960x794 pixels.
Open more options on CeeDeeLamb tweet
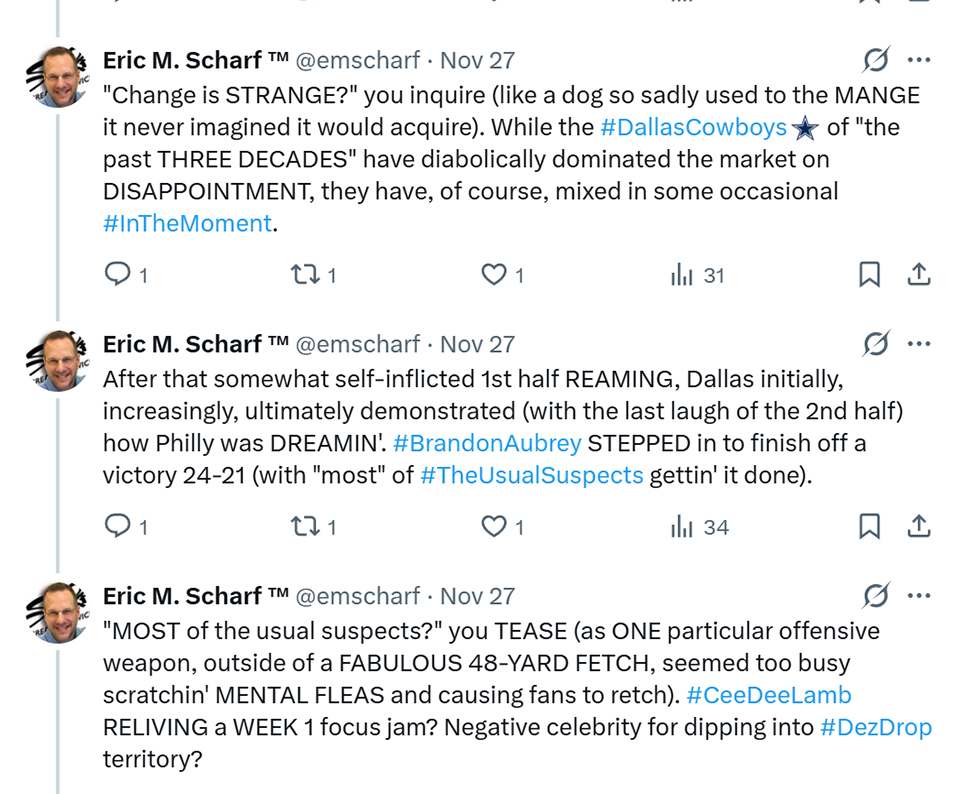[919, 597]
